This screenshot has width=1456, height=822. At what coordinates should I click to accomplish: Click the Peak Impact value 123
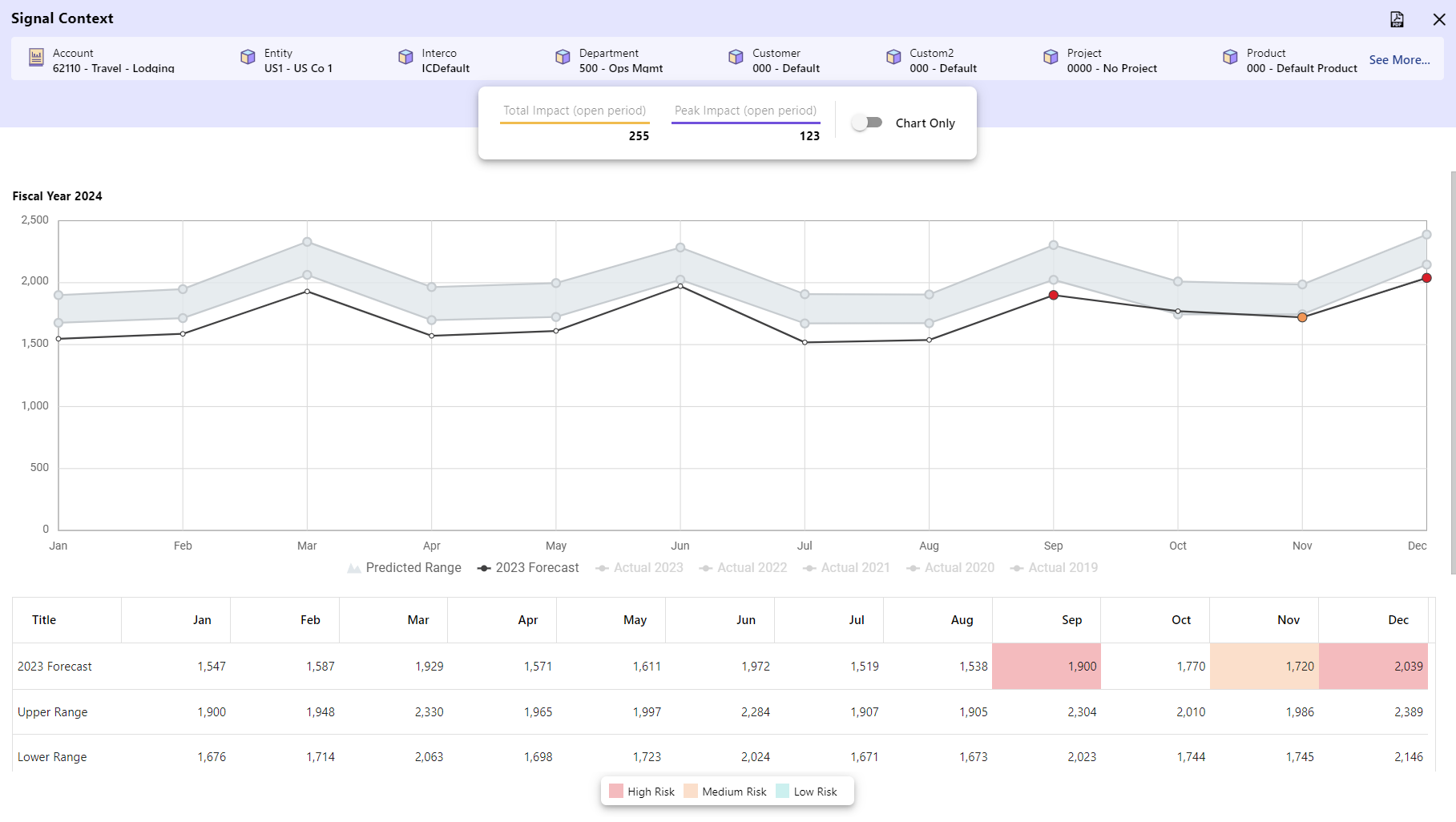809,136
